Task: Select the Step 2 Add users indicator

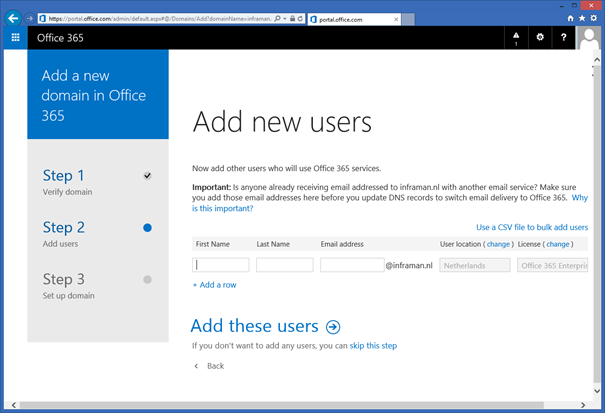Action: (147, 228)
